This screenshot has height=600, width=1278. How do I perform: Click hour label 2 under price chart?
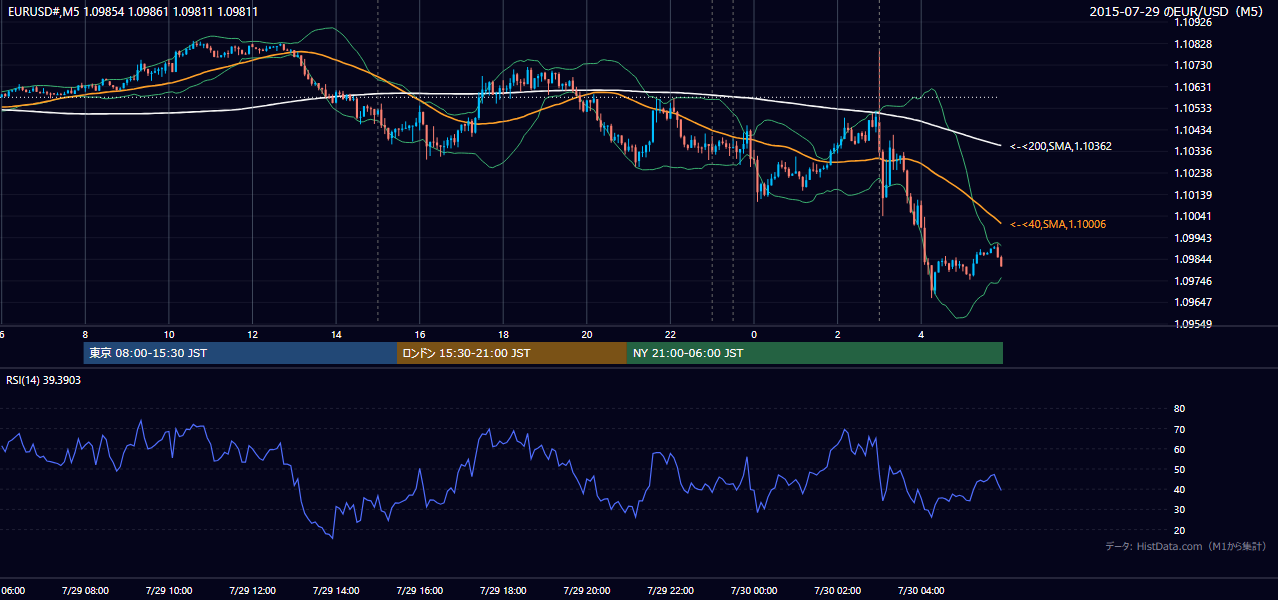(838, 334)
